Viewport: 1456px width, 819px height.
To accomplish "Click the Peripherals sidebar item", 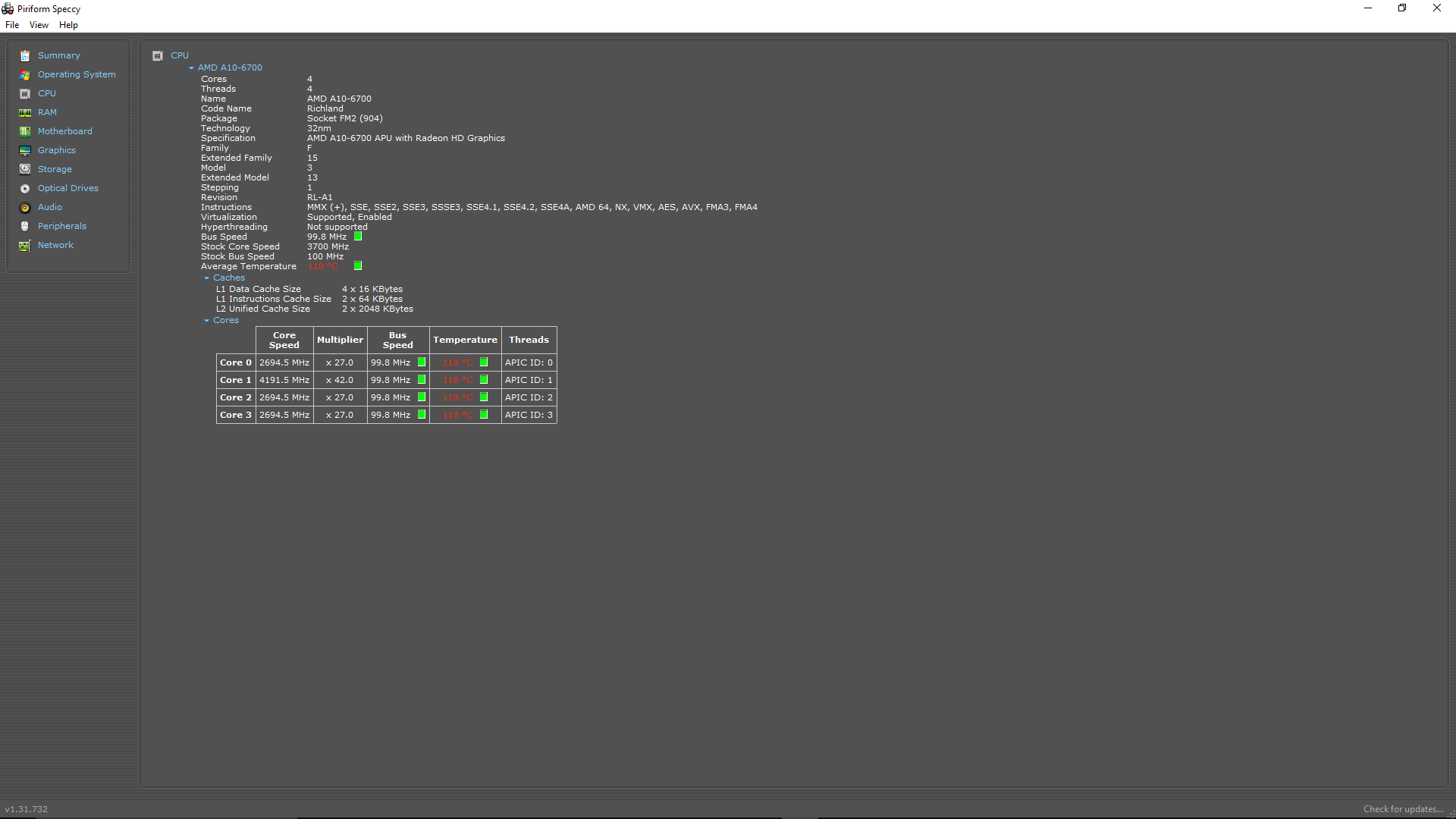I will (63, 226).
